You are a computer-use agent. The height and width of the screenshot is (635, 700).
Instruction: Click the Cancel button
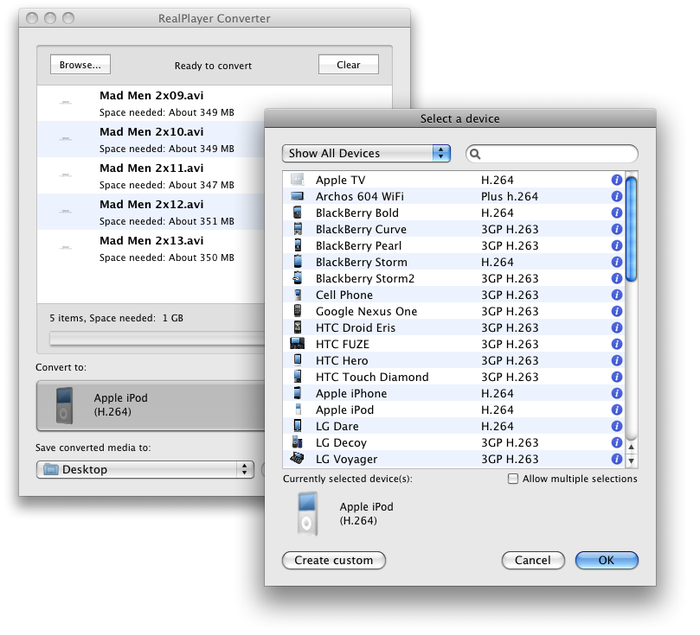[x=533, y=560]
